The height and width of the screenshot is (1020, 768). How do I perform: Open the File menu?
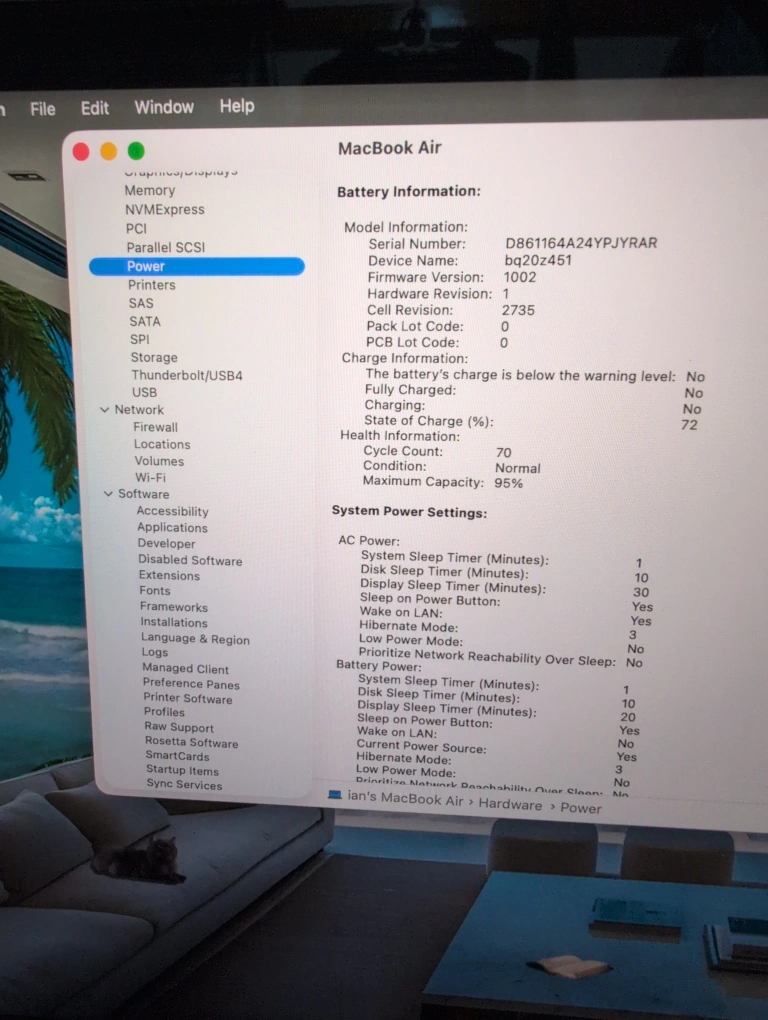[x=42, y=109]
